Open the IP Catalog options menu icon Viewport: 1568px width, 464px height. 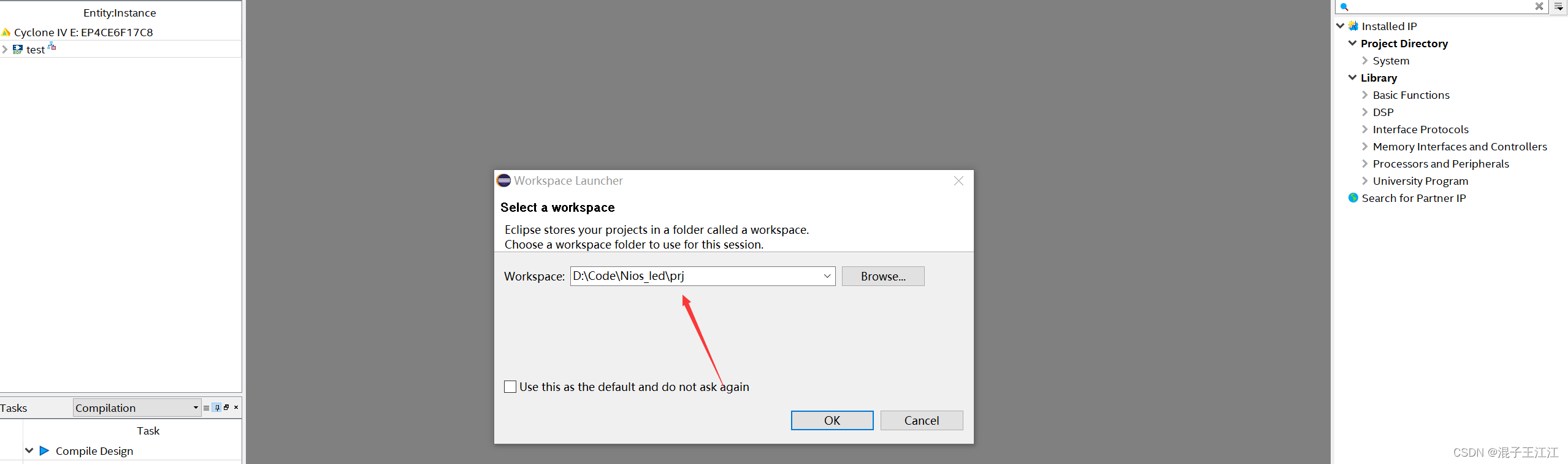(x=1559, y=7)
